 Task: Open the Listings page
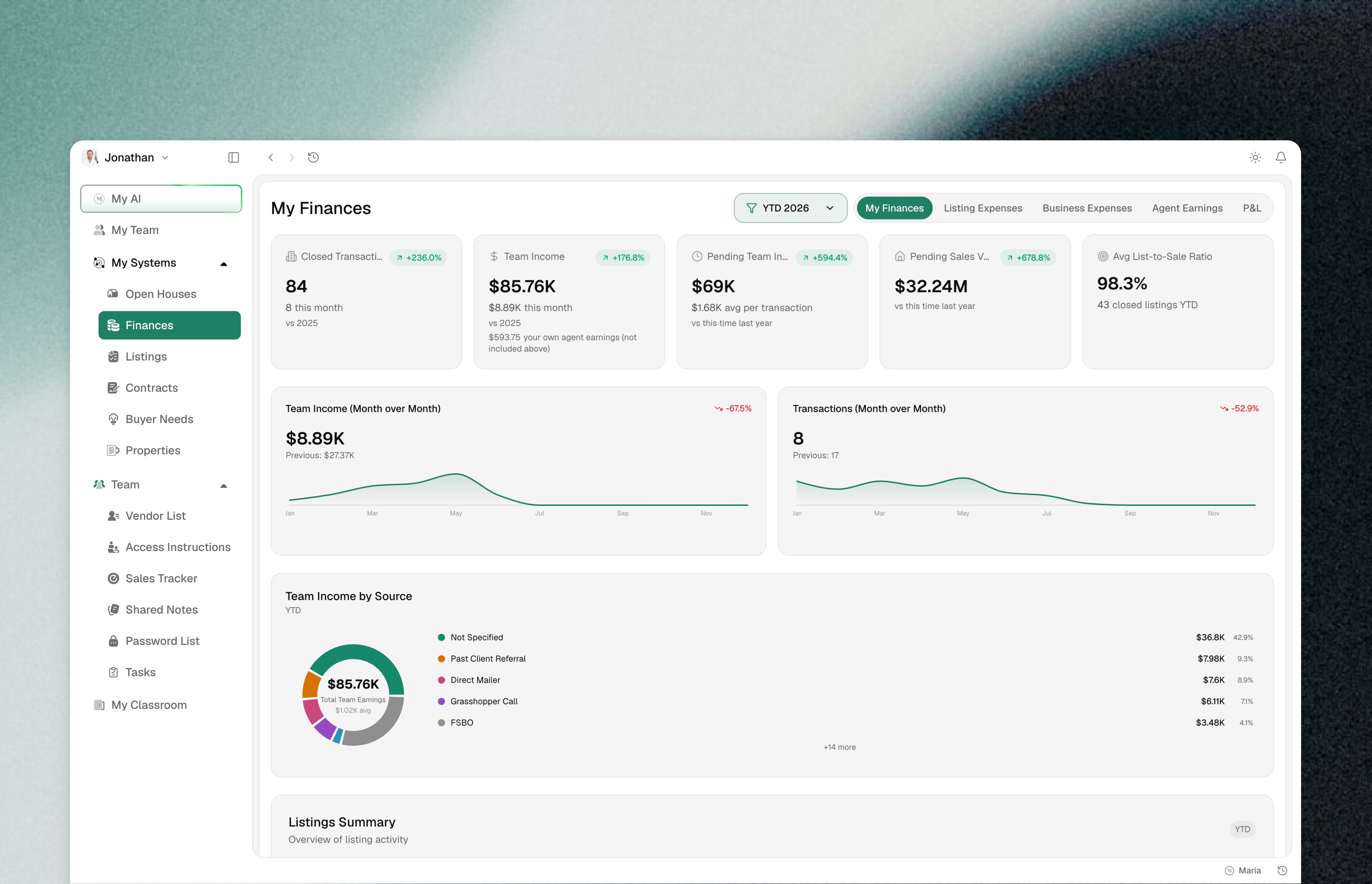click(169, 356)
